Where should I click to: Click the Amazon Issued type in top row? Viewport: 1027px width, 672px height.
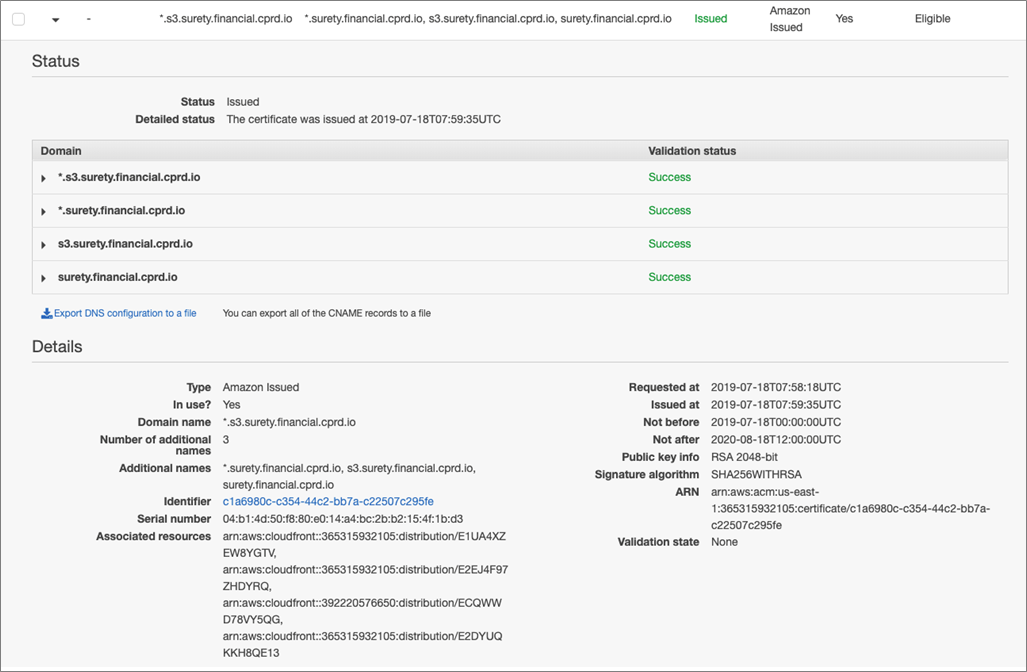[x=789, y=19]
